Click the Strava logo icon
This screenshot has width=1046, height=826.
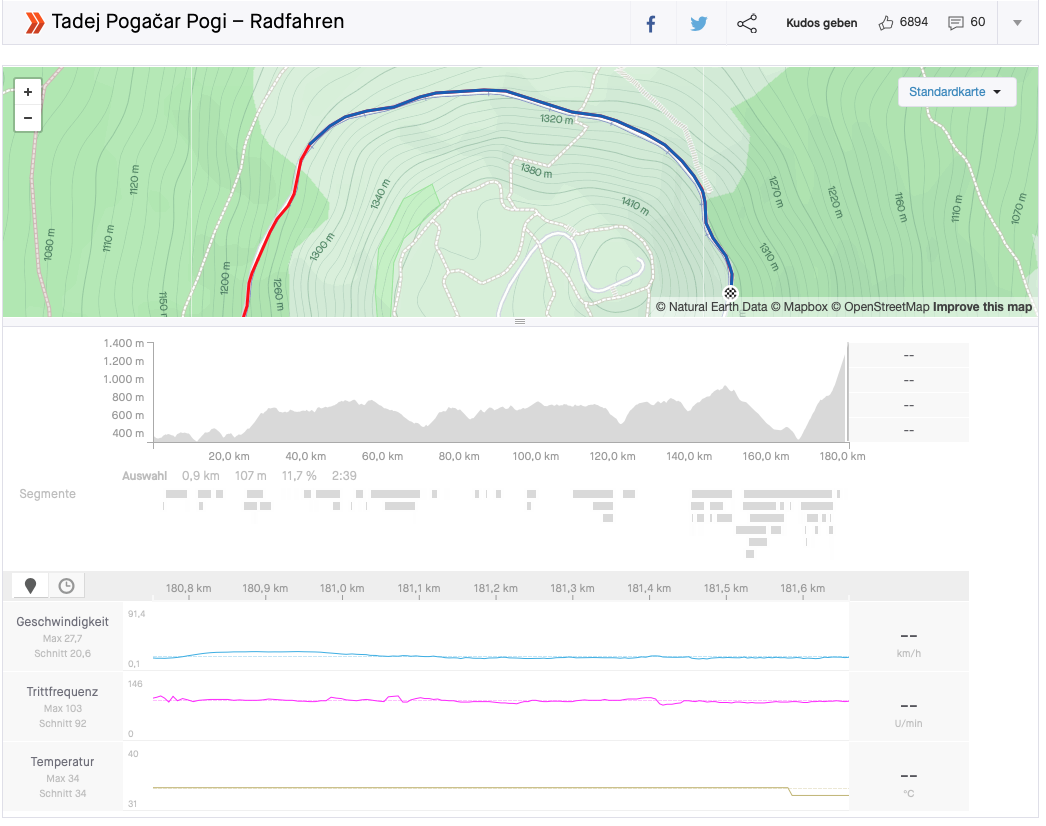click(x=35, y=22)
